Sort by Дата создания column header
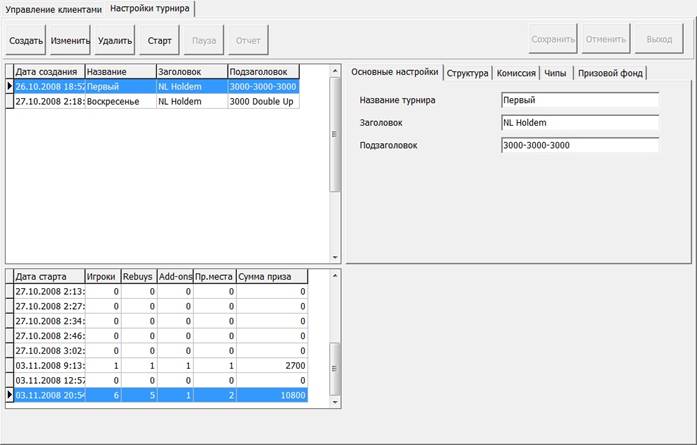The image size is (697, 445). tap(48, 72)
